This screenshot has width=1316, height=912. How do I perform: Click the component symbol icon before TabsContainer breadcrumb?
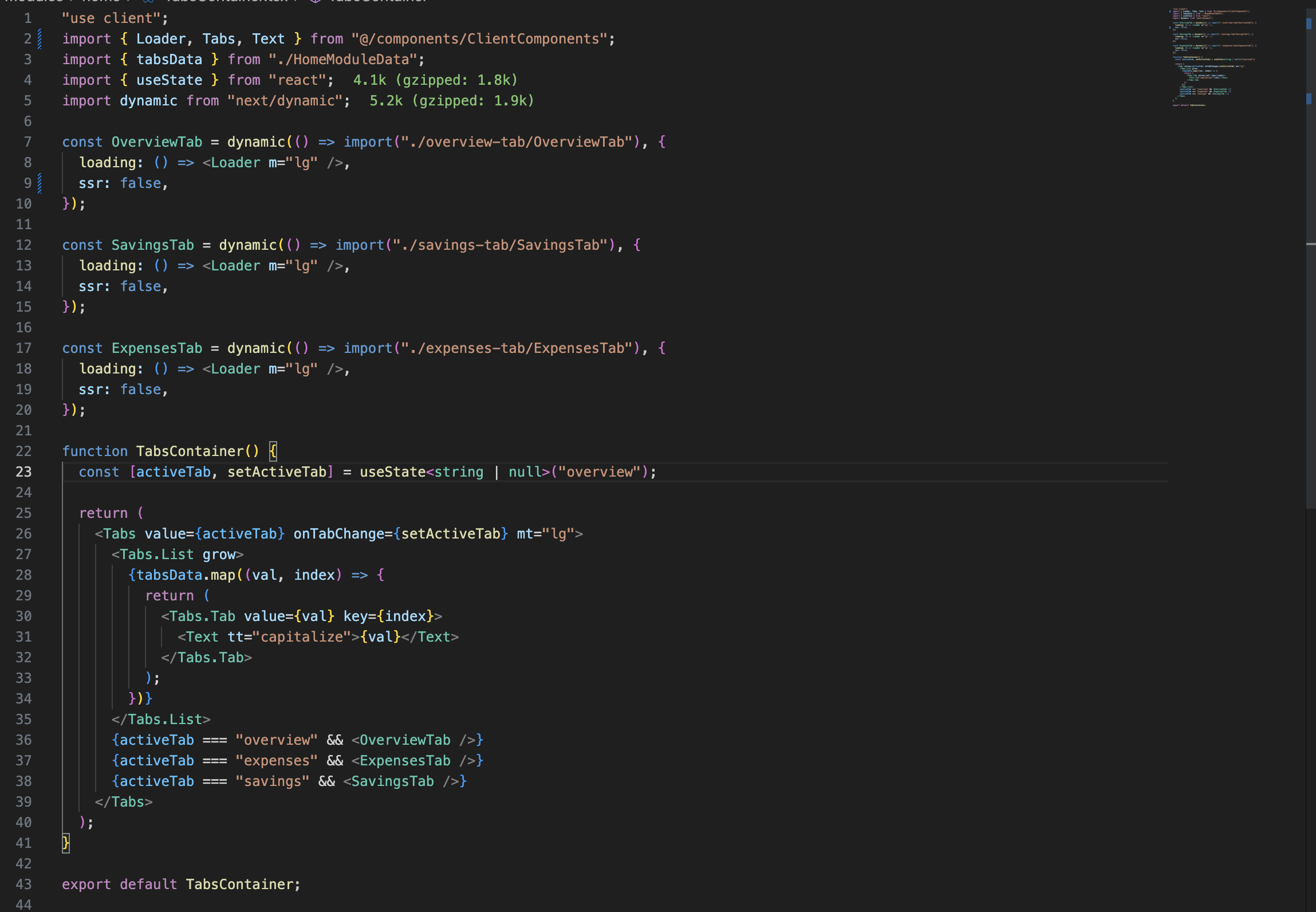pyautogui.click(x=316, y=2)
